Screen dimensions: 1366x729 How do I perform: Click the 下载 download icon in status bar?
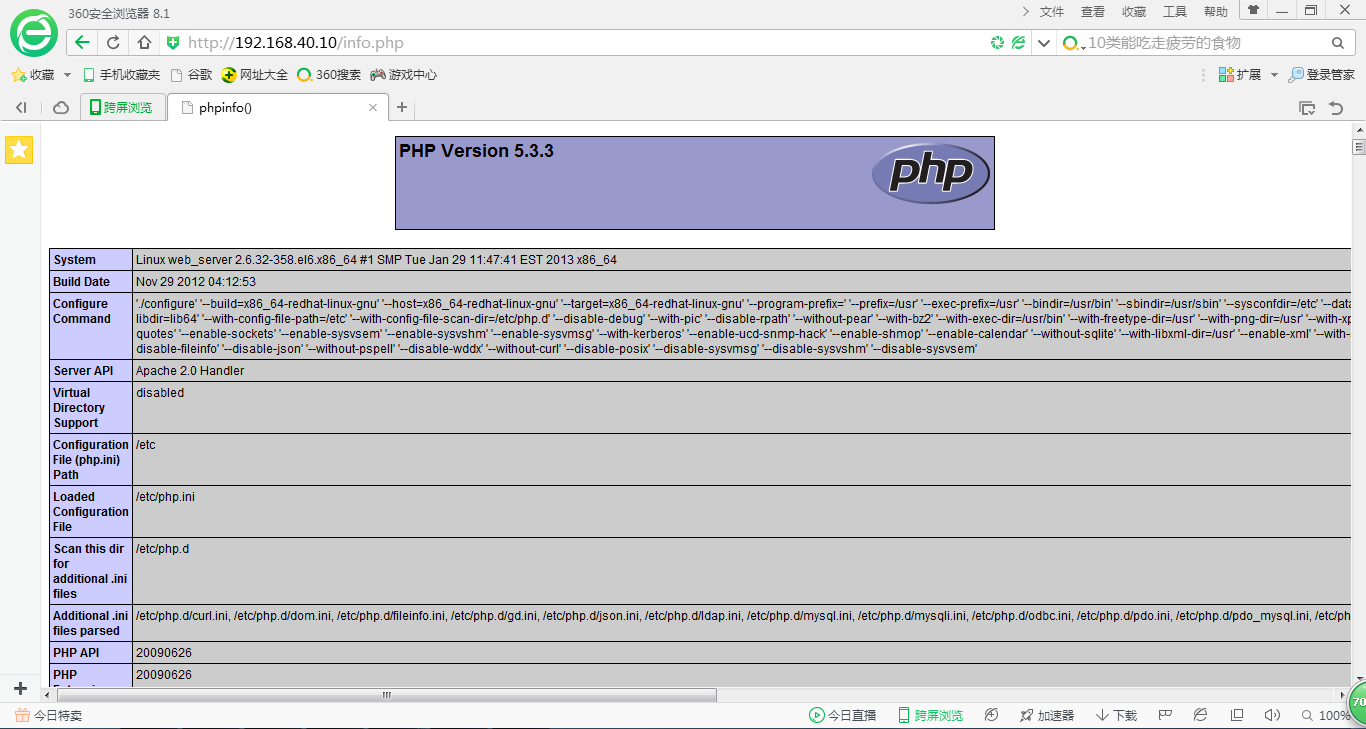(x=1113, y=715)
